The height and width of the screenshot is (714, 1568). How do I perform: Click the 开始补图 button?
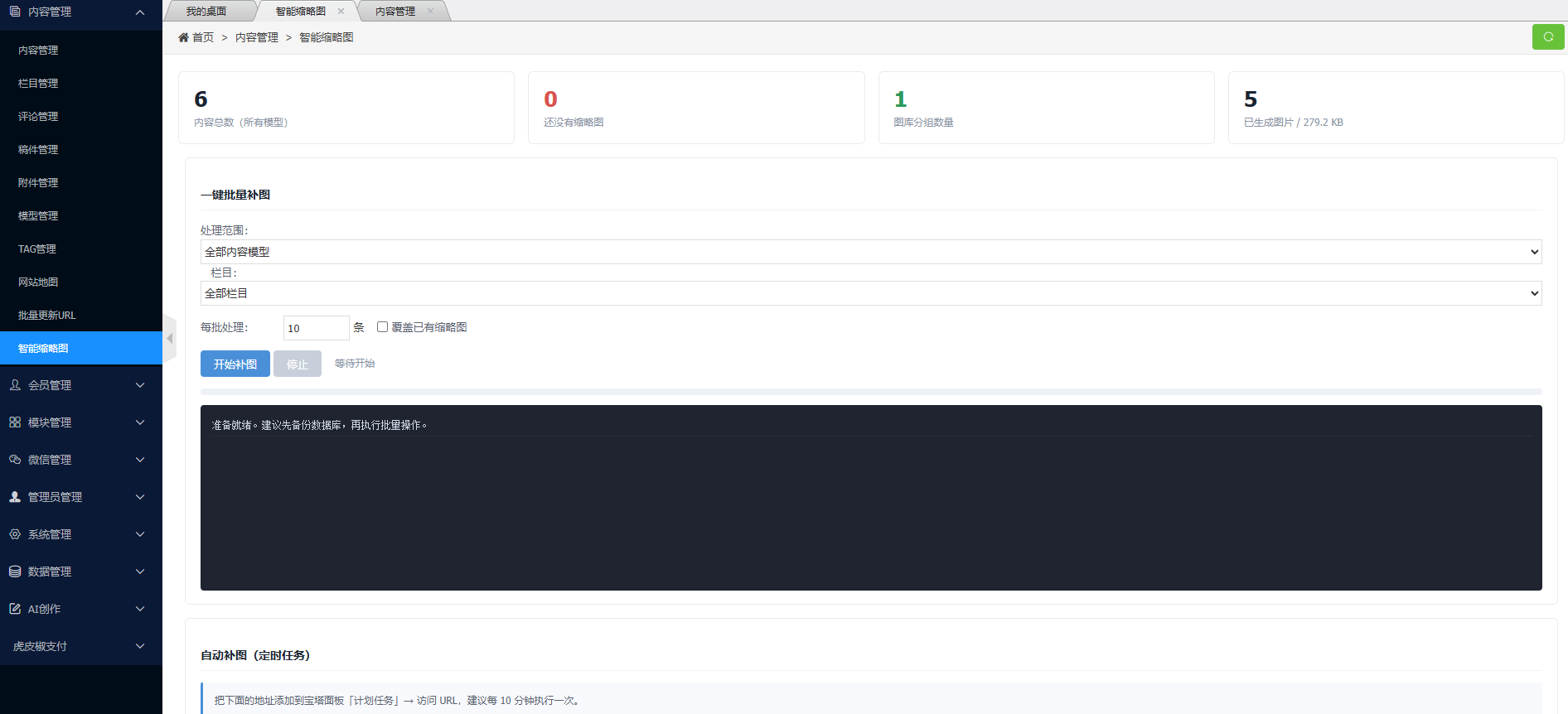click(x=235, y=364)
